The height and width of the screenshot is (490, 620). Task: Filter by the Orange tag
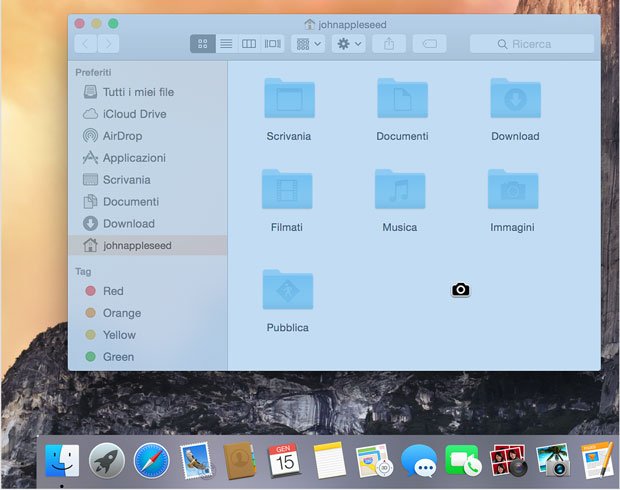click(147, 313)
